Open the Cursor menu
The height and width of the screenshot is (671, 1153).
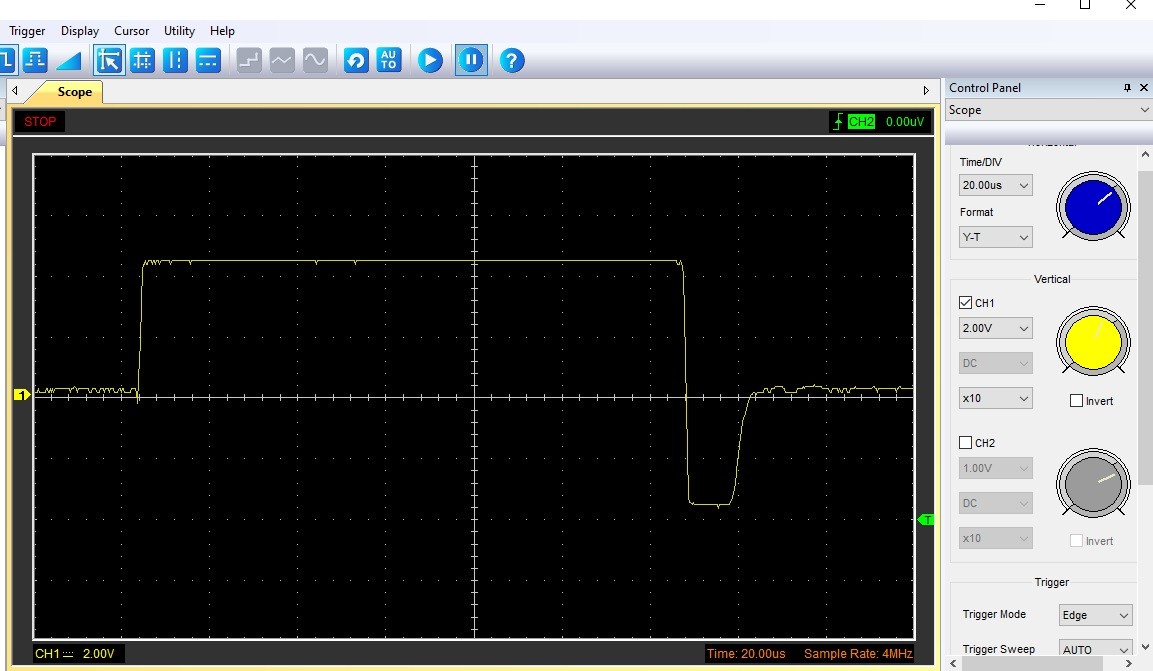coord(132,31)
